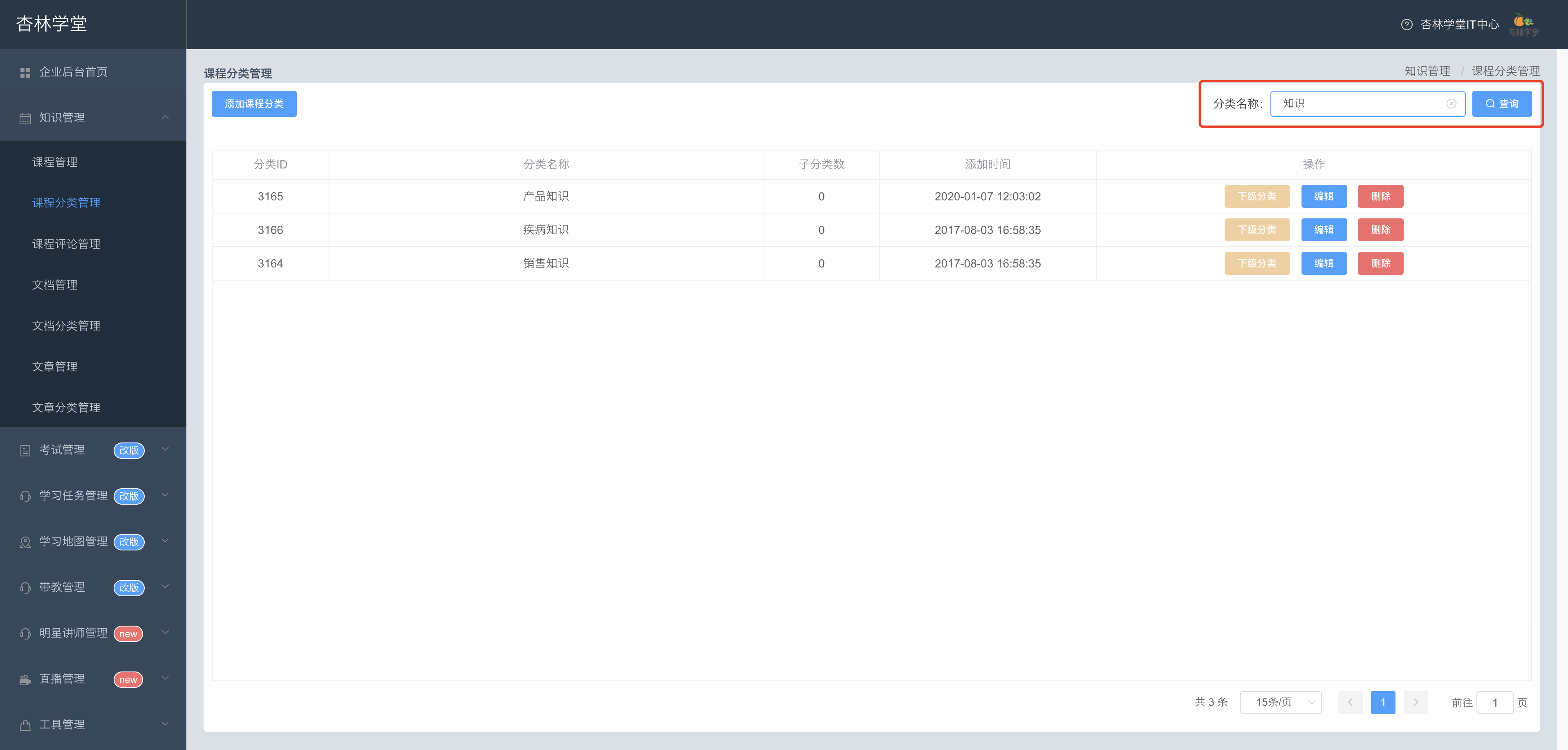Expand the 工具管理 menu chevron

coord(165,724)
